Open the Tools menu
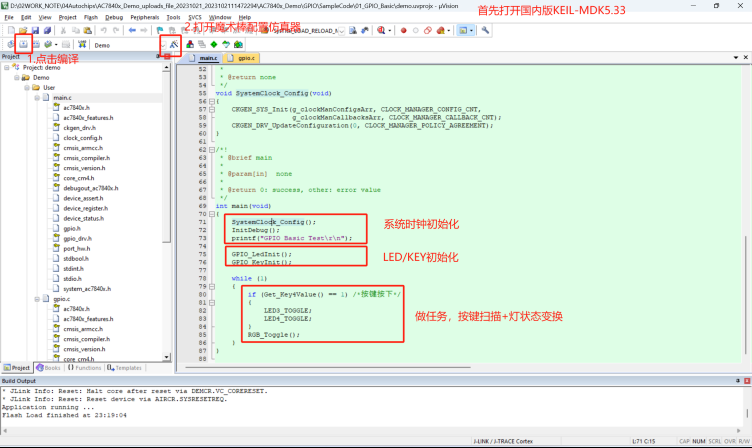 click(173, 17)
